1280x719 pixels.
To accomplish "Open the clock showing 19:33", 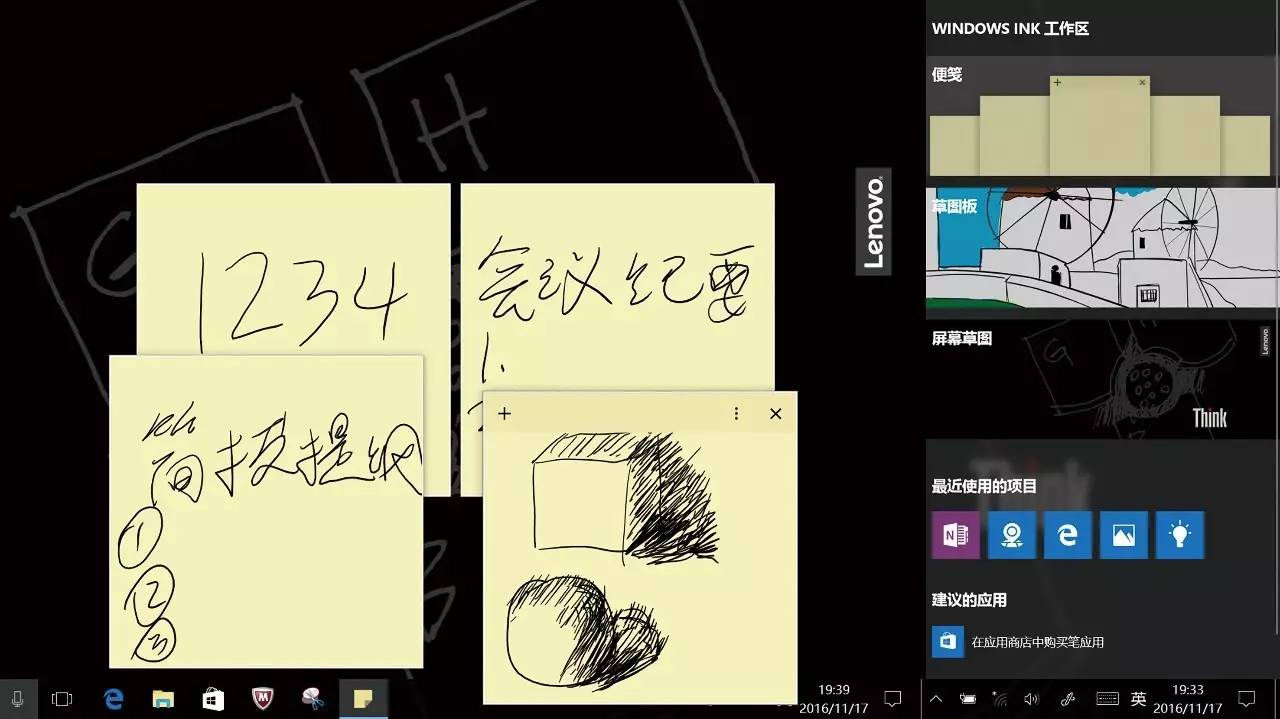I will pyautogui.click(x=1188, y=699).
